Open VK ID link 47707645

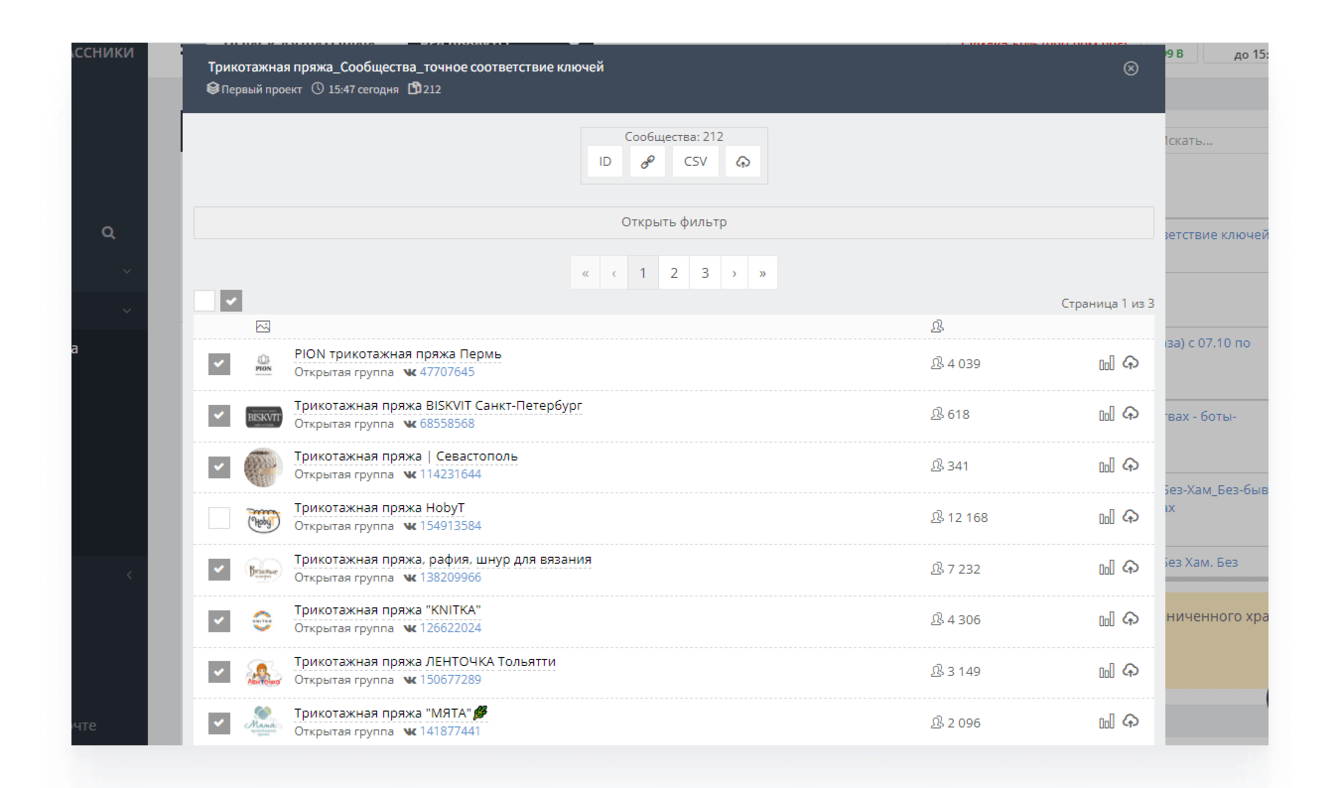tap(447, 372)
